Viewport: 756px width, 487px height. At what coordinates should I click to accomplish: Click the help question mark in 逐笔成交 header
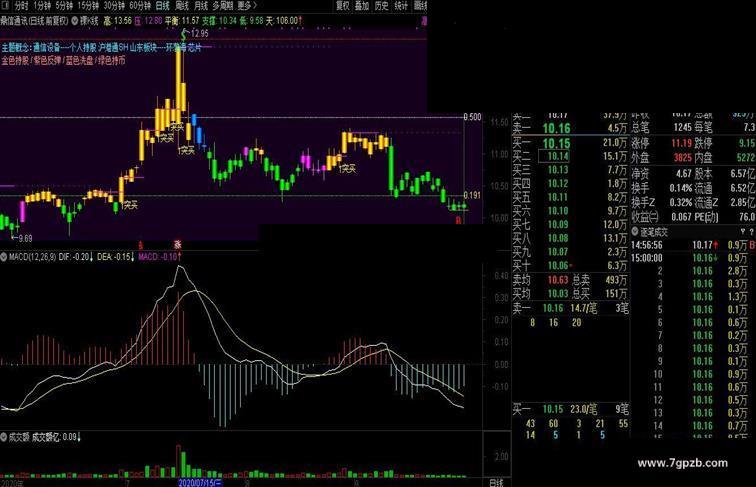(x=752, y=231)
